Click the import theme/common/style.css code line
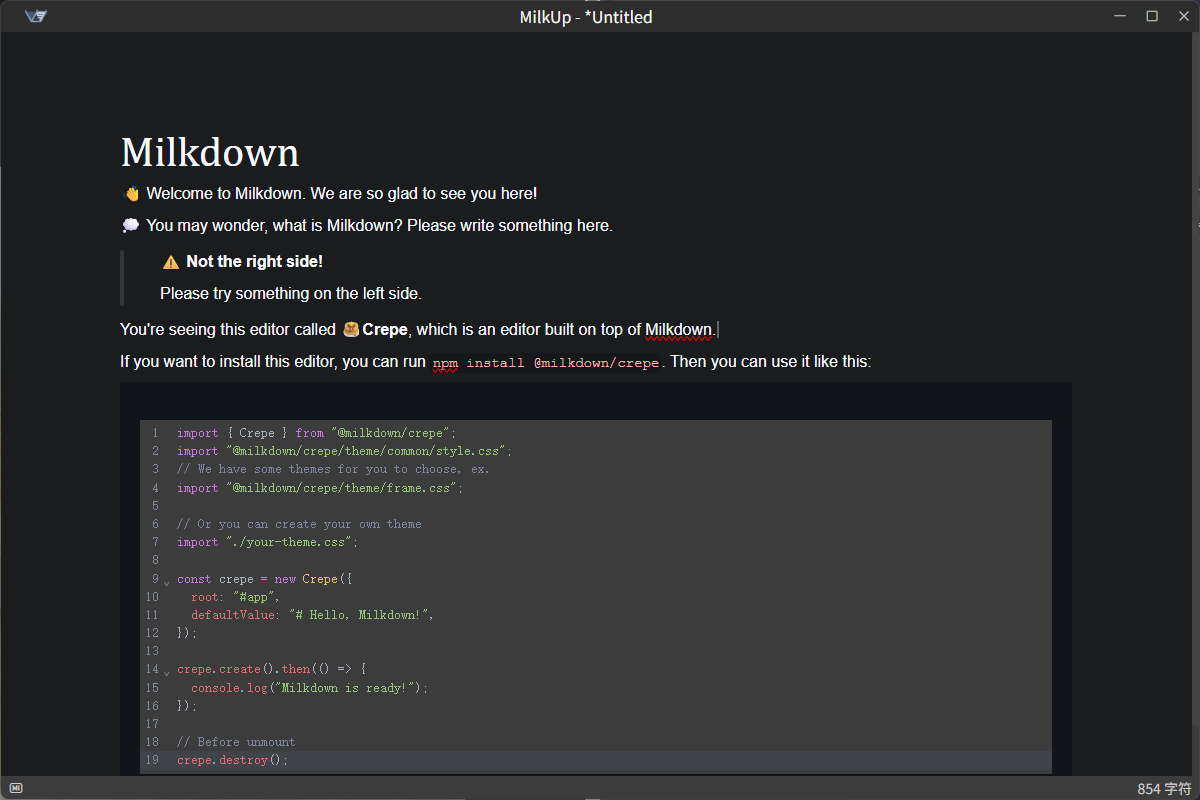The width and height of the screenshot is (1200, 800). tap(344, 451)
